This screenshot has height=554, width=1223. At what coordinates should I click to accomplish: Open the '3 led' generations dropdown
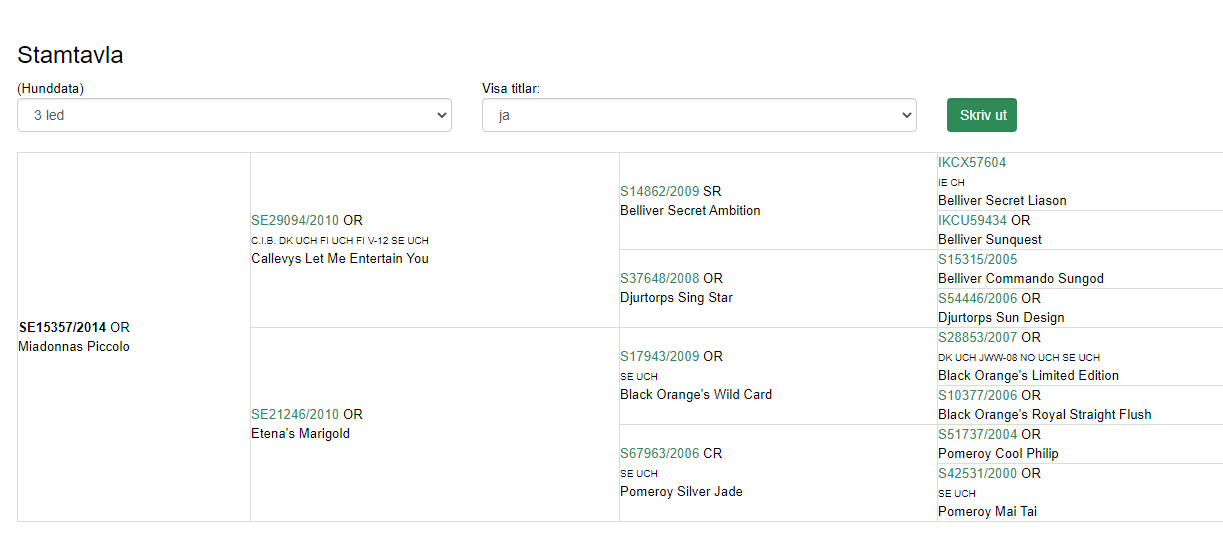234,115
